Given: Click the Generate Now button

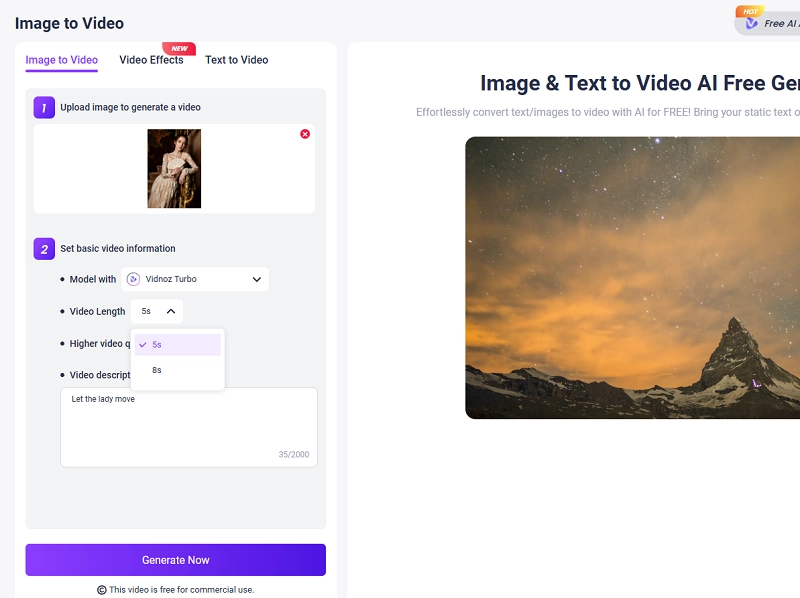Looking at the screenshot, I should (175, 559).
